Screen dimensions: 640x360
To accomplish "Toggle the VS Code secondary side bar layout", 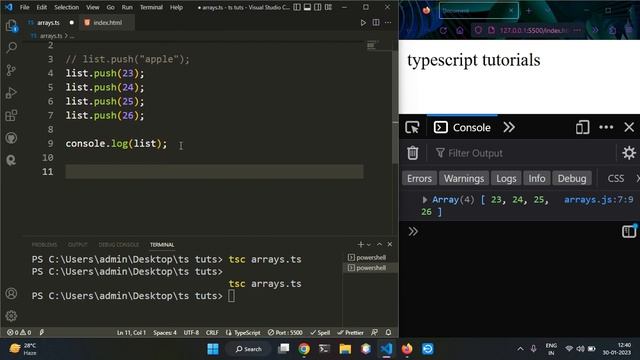I will (x=318, y=7).
